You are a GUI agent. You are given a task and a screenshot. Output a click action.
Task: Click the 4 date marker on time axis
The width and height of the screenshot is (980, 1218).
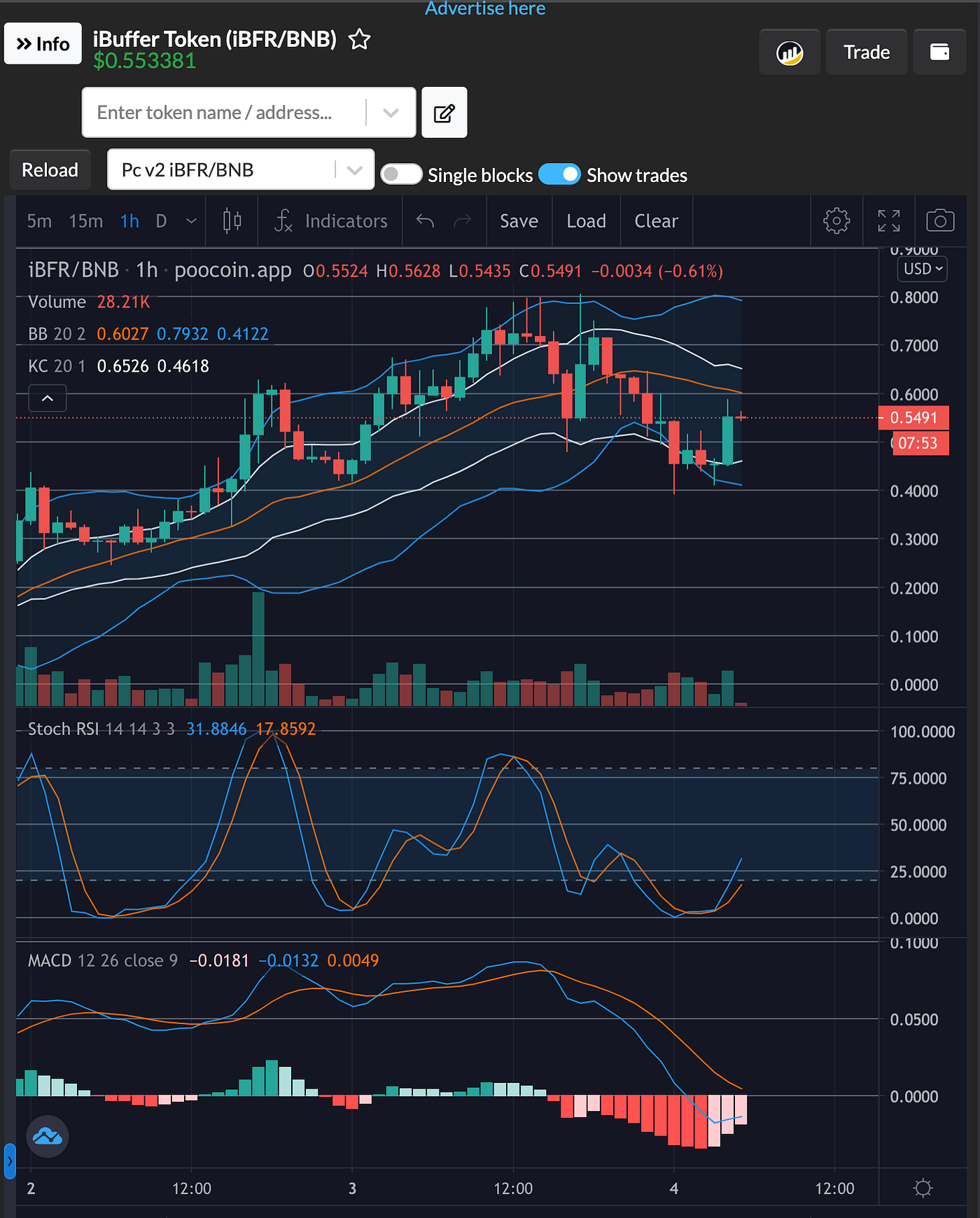674,1189
